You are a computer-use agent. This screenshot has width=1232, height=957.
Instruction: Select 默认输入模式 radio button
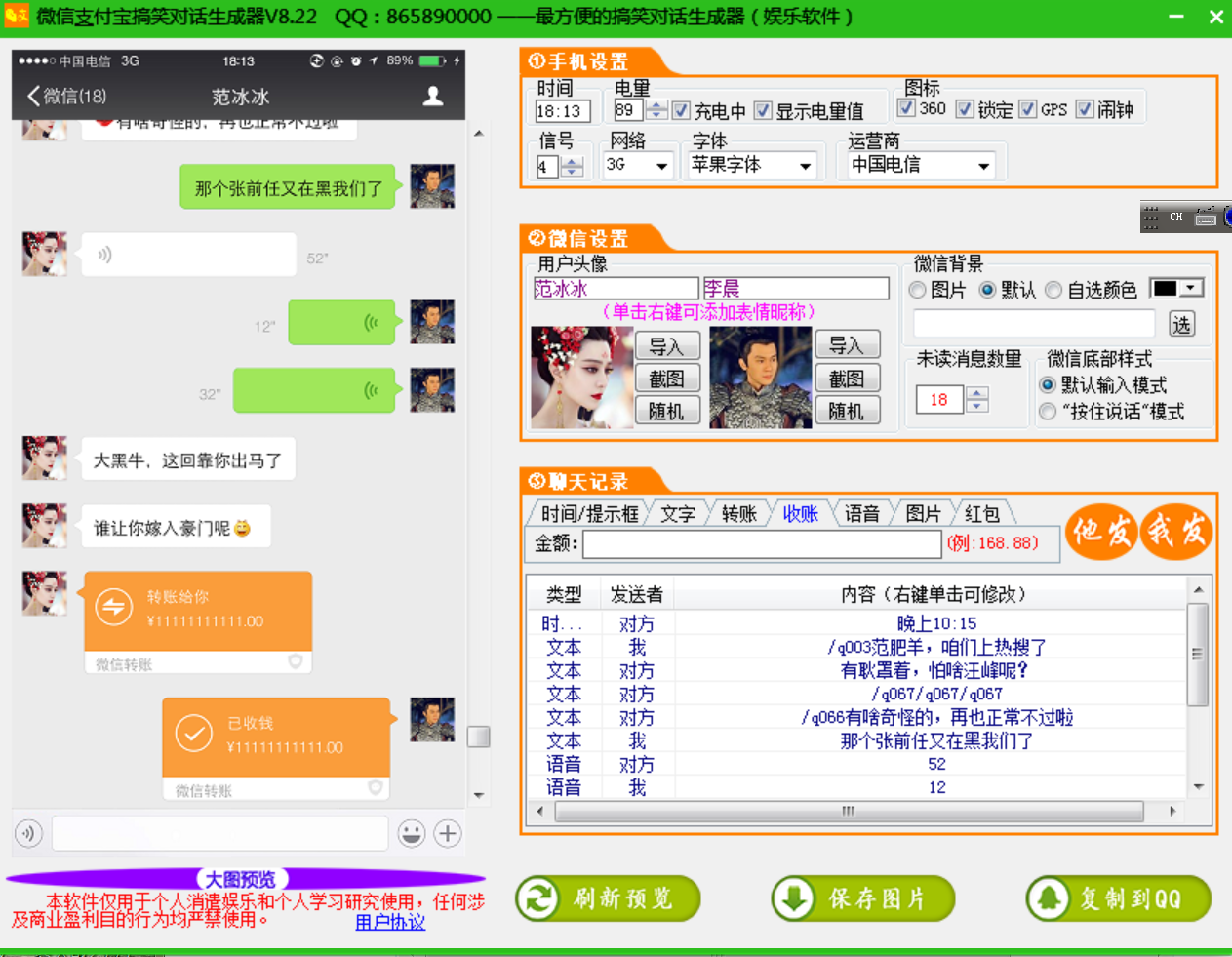tap(1048, 384)
